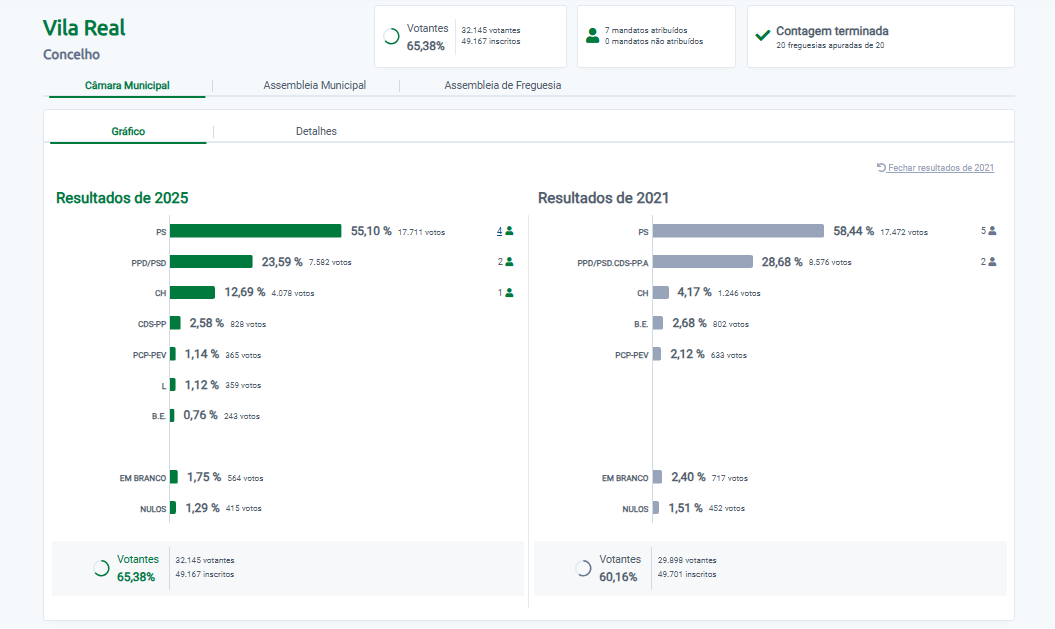Click the PS mandates person icon in 2025 results
This screenshot has height=629, width=1055.
[x=509, y=231]
